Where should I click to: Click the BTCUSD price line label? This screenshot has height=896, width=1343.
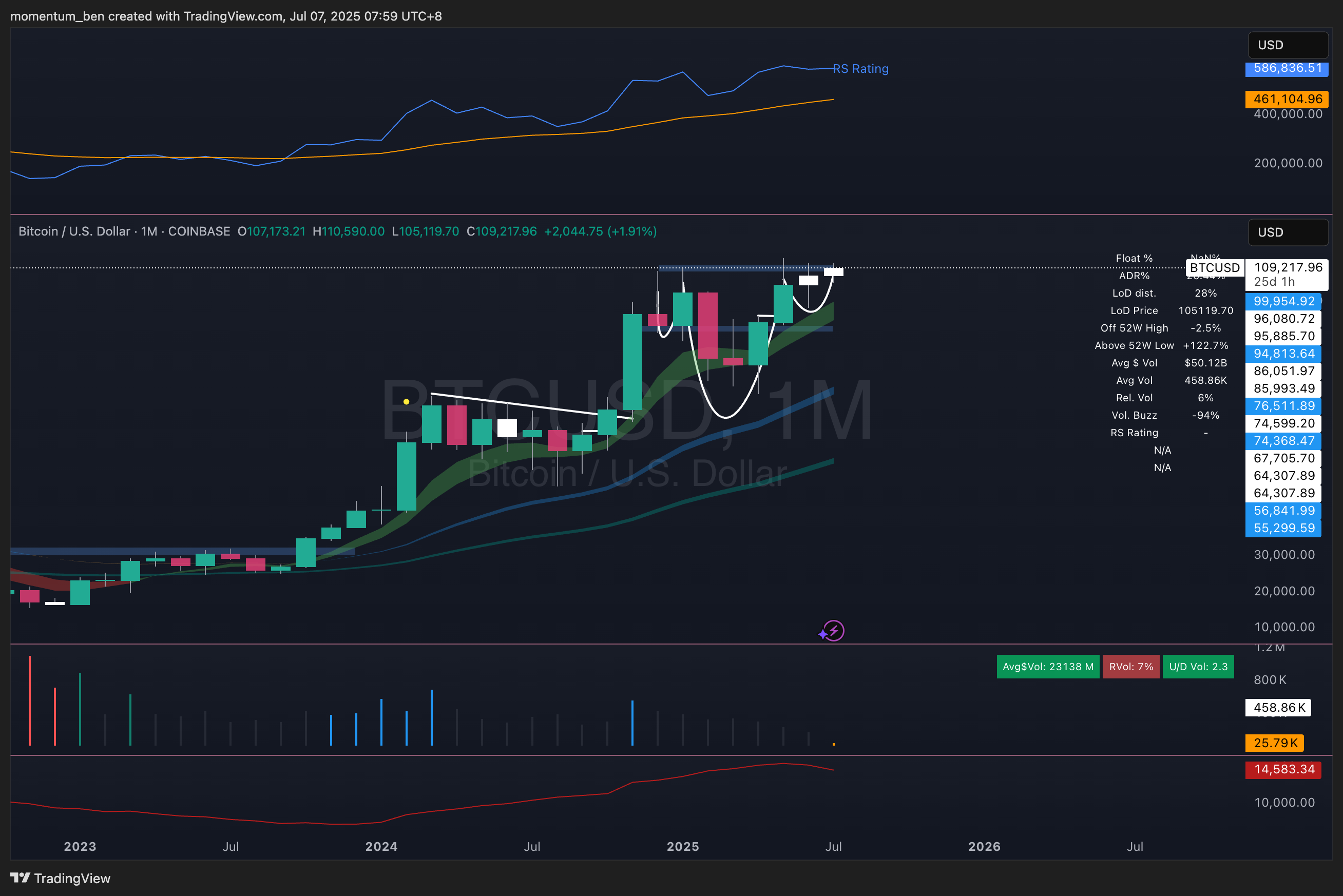click(1215, 267)
